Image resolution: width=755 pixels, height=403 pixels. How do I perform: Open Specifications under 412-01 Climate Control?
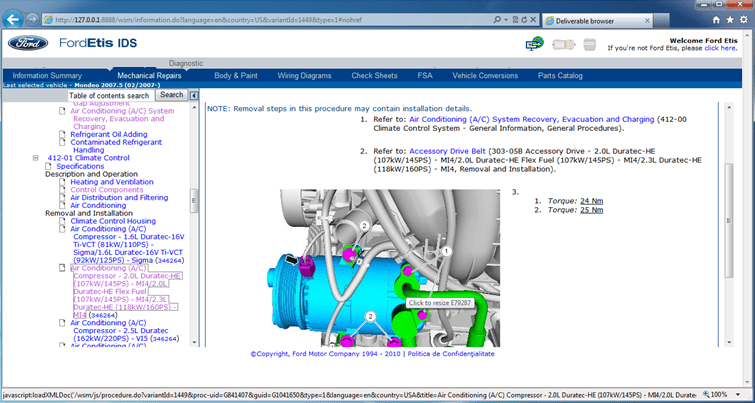click(x=80, y=166)
